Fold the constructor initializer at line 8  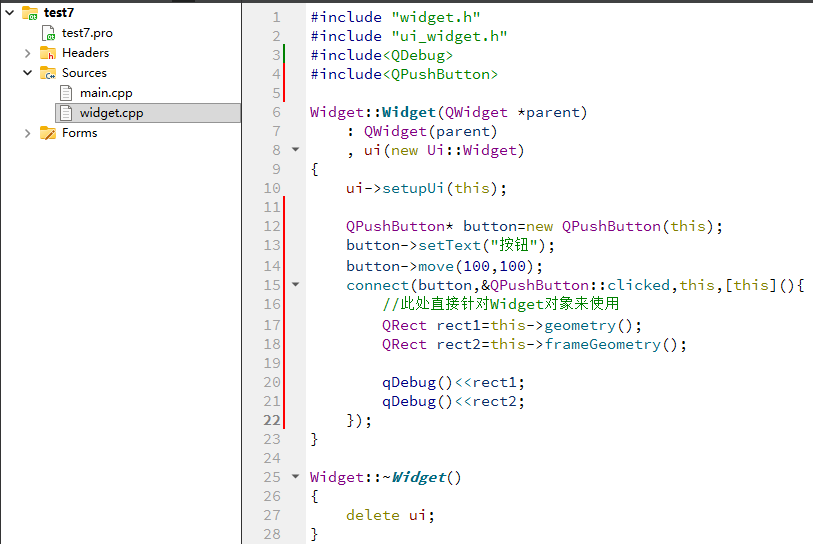pyautogui.click(x=296, y=149)
